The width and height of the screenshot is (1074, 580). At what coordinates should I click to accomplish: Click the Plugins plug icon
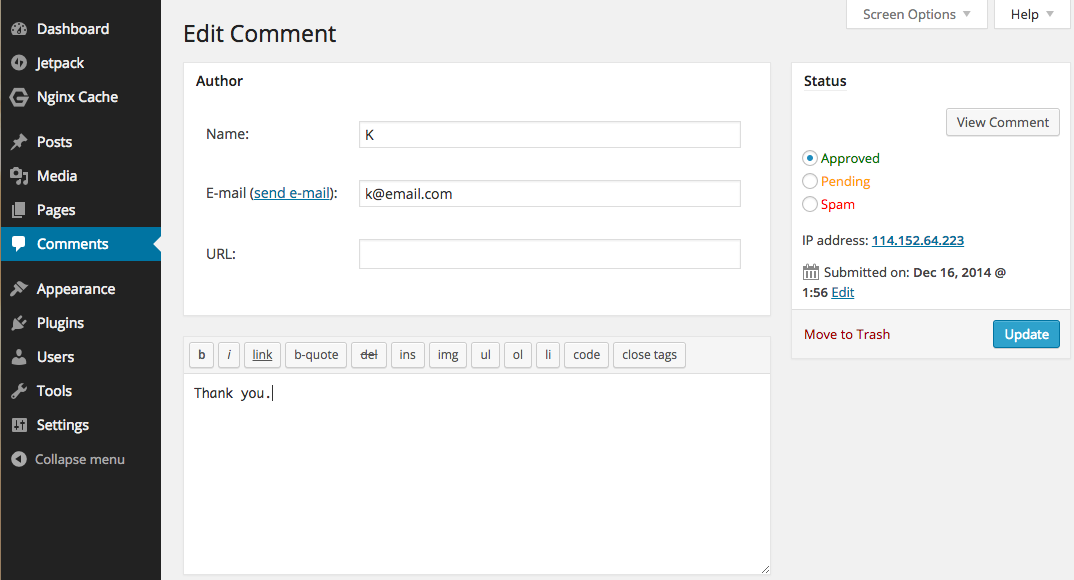pyautogui.click(x=18, y=323)
